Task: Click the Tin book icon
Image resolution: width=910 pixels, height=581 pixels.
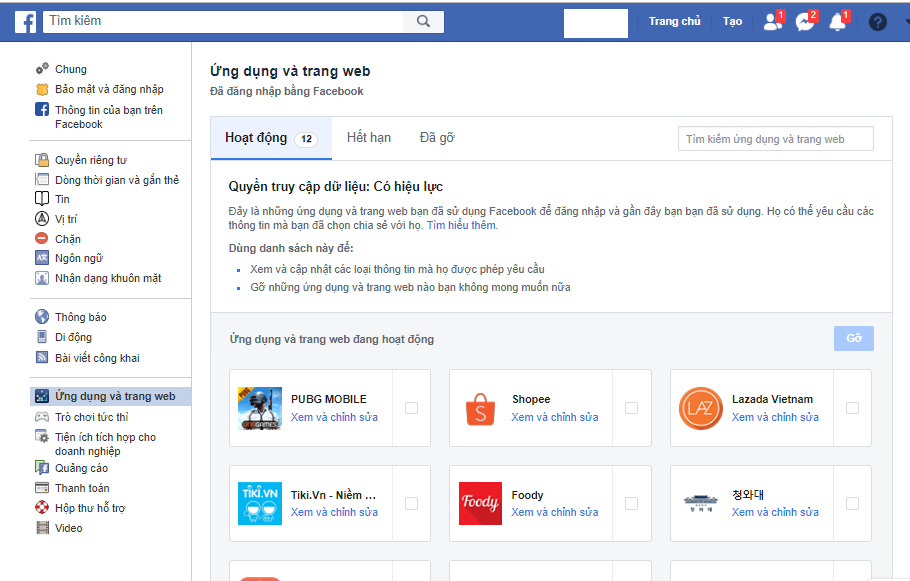Action: [42, 199]
